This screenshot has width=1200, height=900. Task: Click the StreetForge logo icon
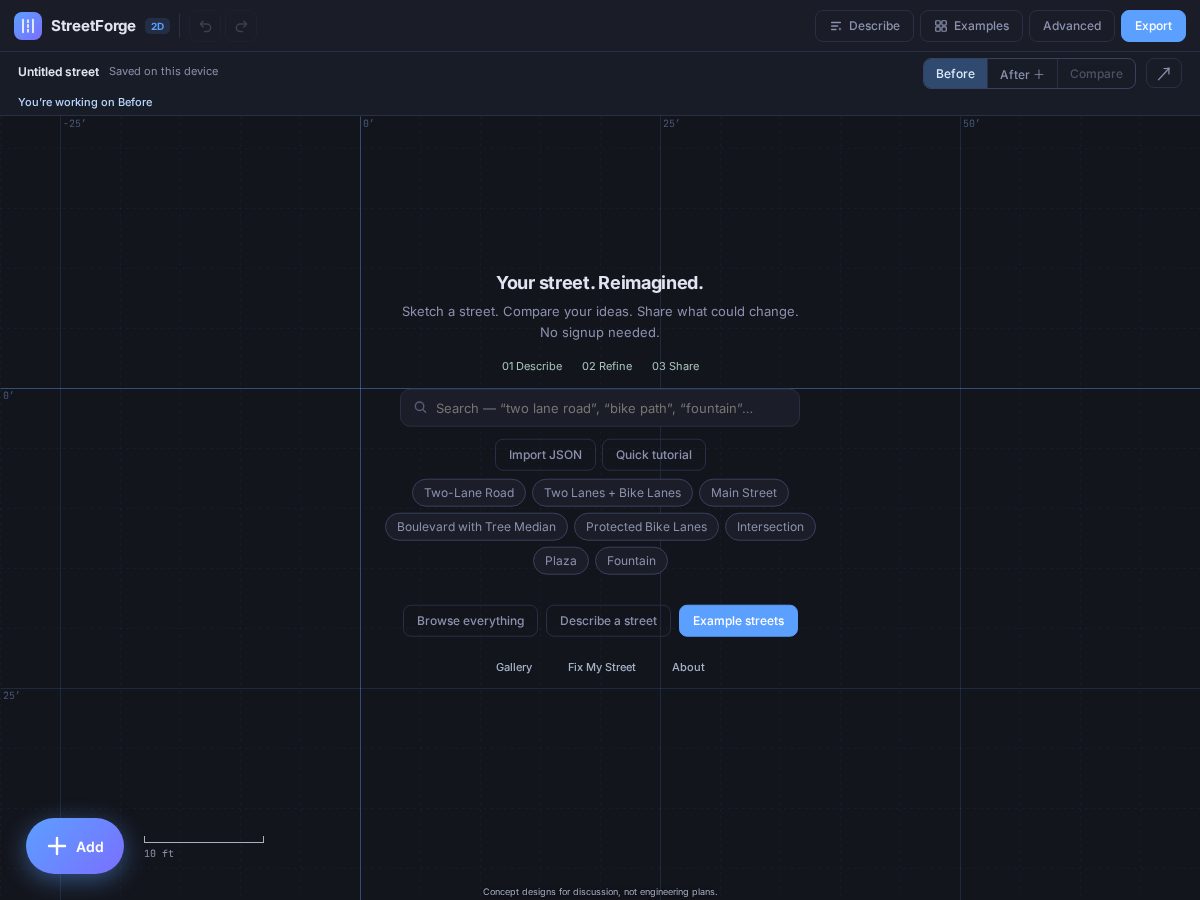coord(28,26)
